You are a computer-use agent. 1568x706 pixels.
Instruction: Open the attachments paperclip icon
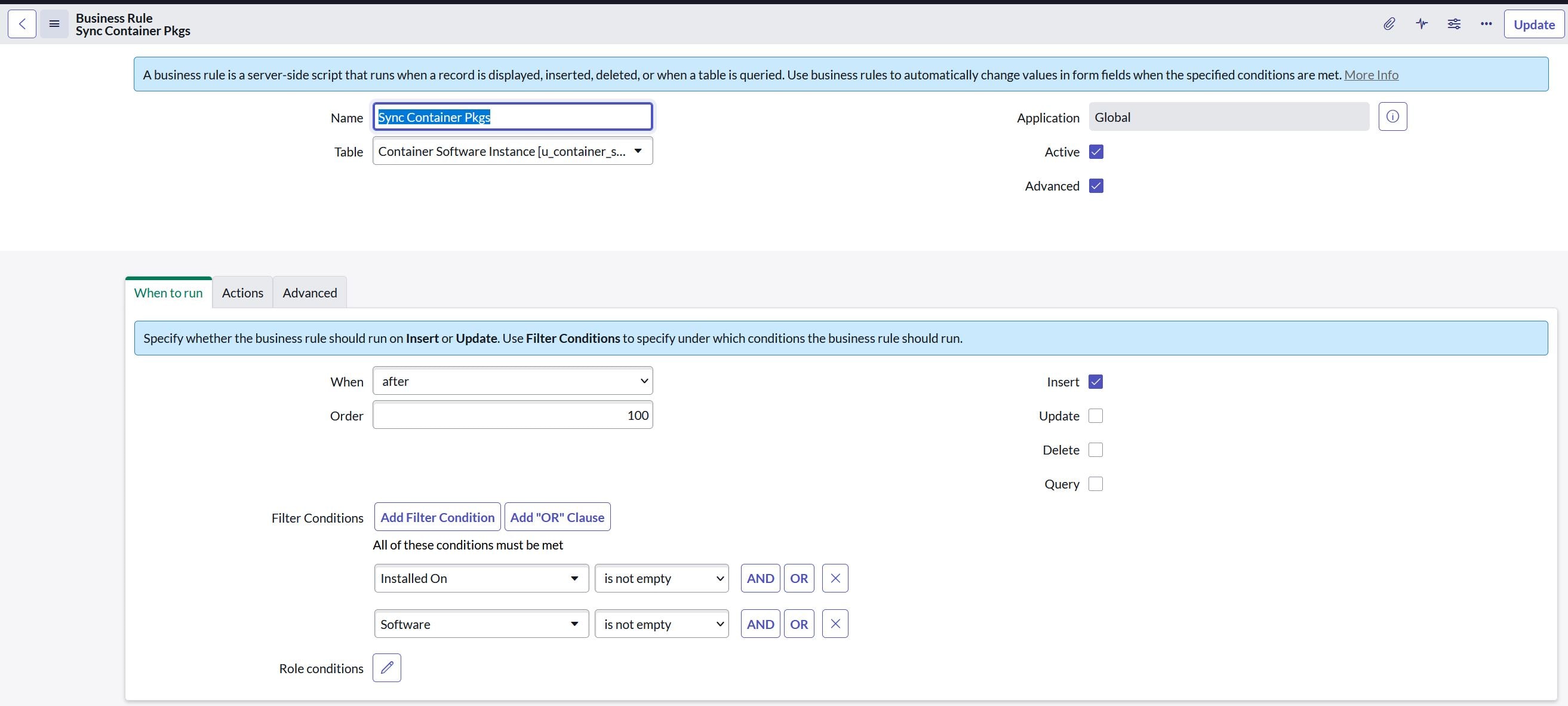coord(1389,24)
